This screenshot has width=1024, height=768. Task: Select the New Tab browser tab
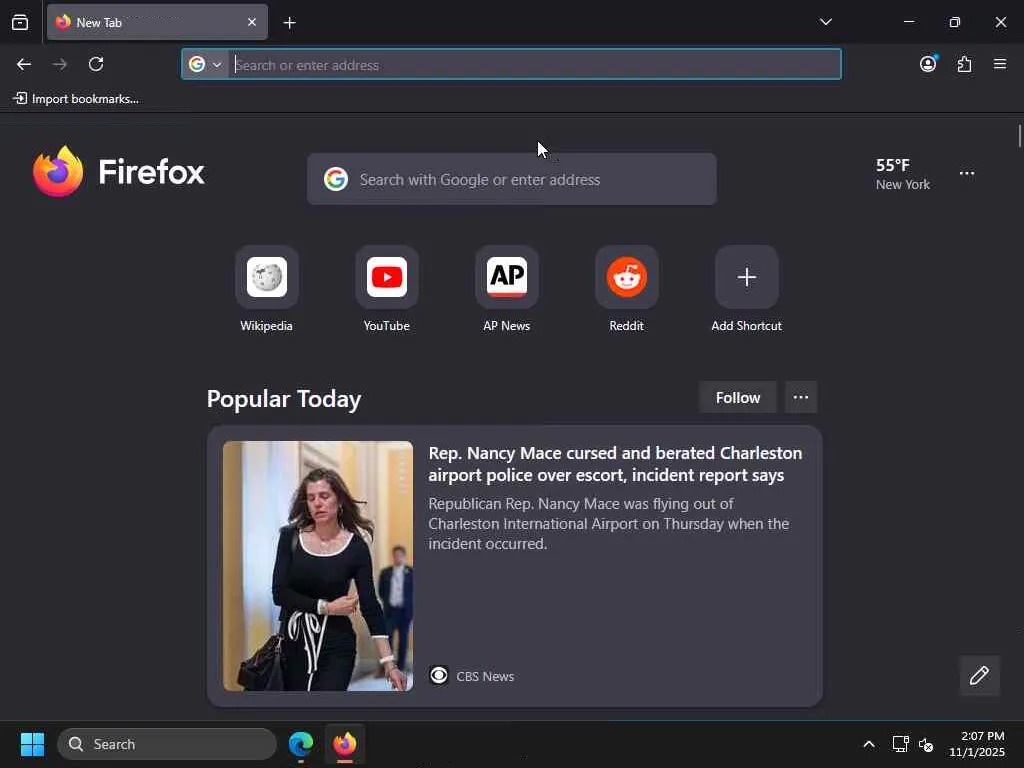point(157,22)
